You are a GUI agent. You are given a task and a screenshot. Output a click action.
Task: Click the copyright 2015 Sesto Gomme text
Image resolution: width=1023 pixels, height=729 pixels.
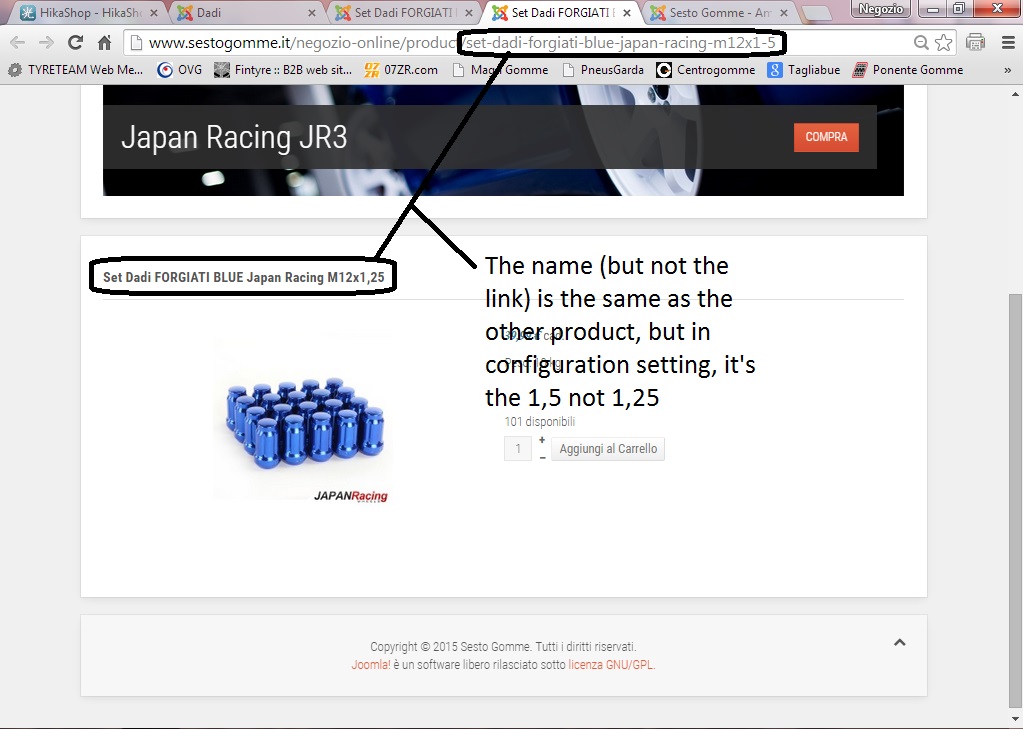(x=503, y=647)
